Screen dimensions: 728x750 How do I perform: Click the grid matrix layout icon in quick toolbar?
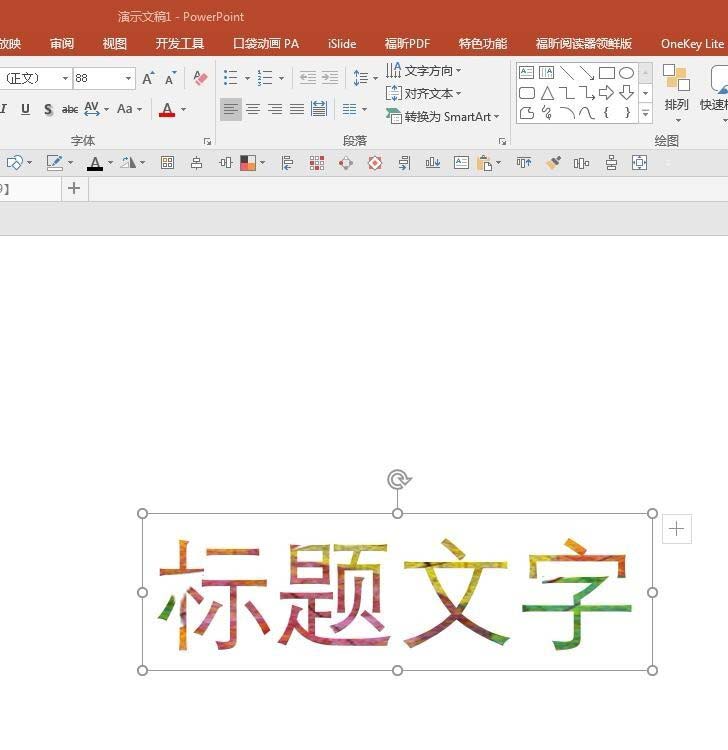(x=317, y=163)
